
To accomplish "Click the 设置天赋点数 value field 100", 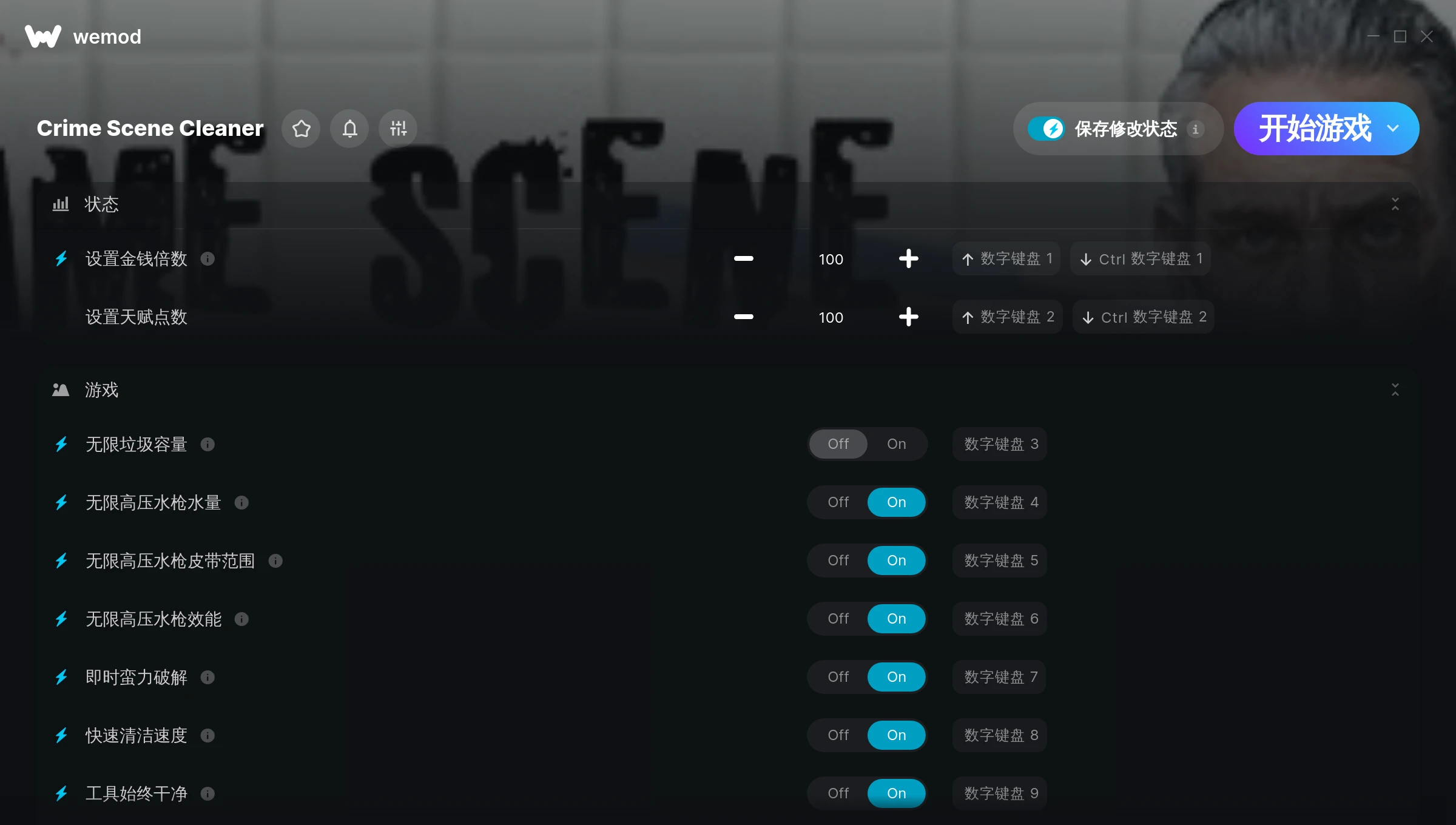I will (831, 317).
